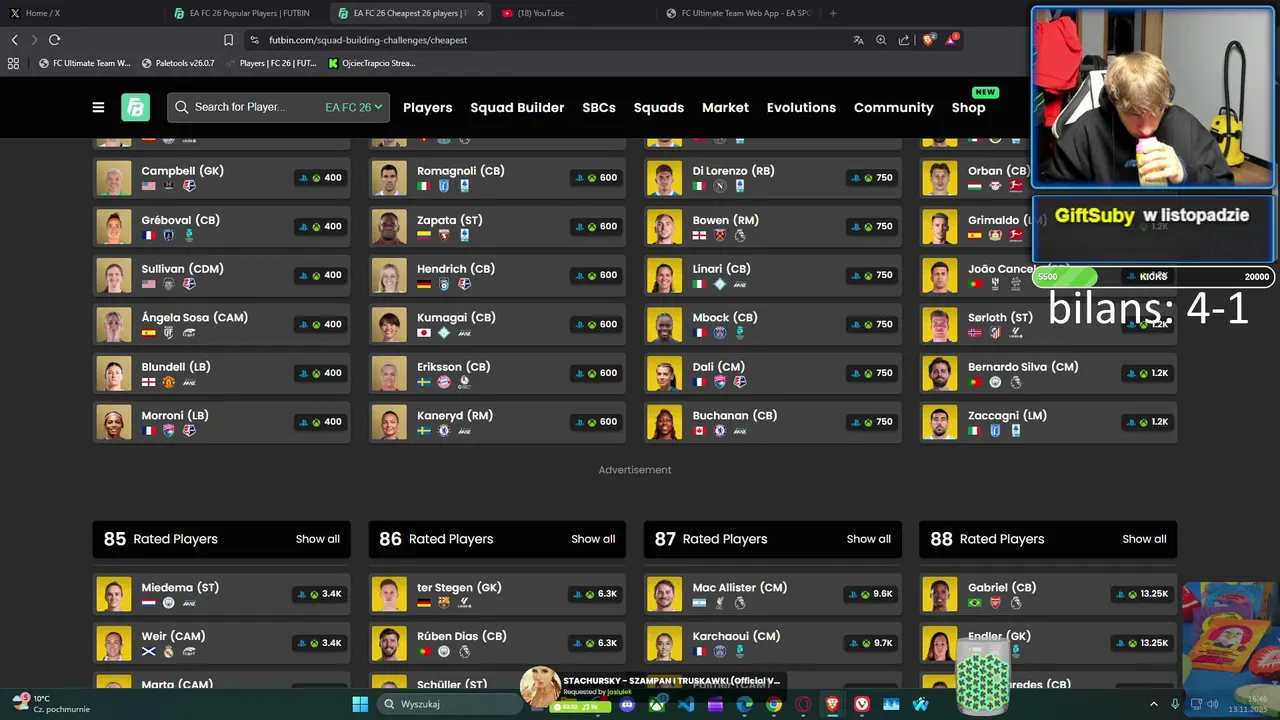Close the Cheapest 26 players tab

click(x=480, y=13)
